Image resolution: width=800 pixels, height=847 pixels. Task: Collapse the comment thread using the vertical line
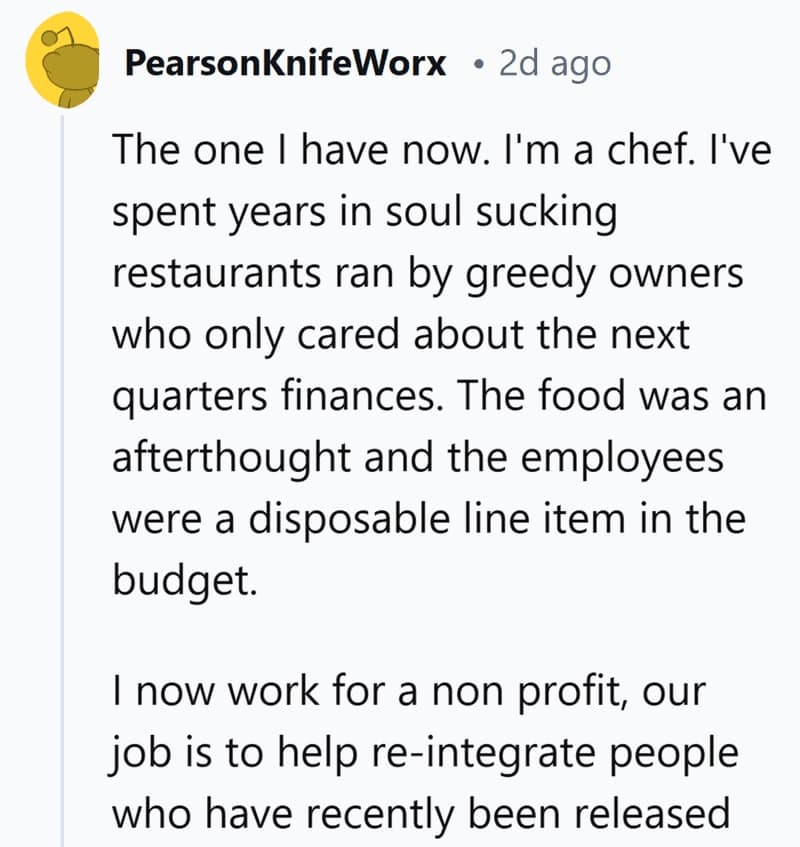coord(64,480)
